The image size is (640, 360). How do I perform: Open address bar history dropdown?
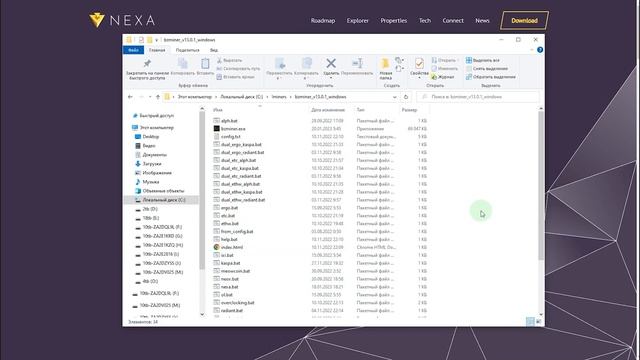pyautogui.click(x=395, y=97)
